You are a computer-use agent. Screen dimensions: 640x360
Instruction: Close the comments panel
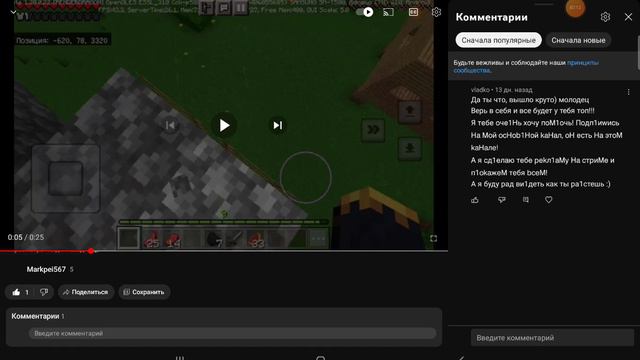[x=628, y=17]
